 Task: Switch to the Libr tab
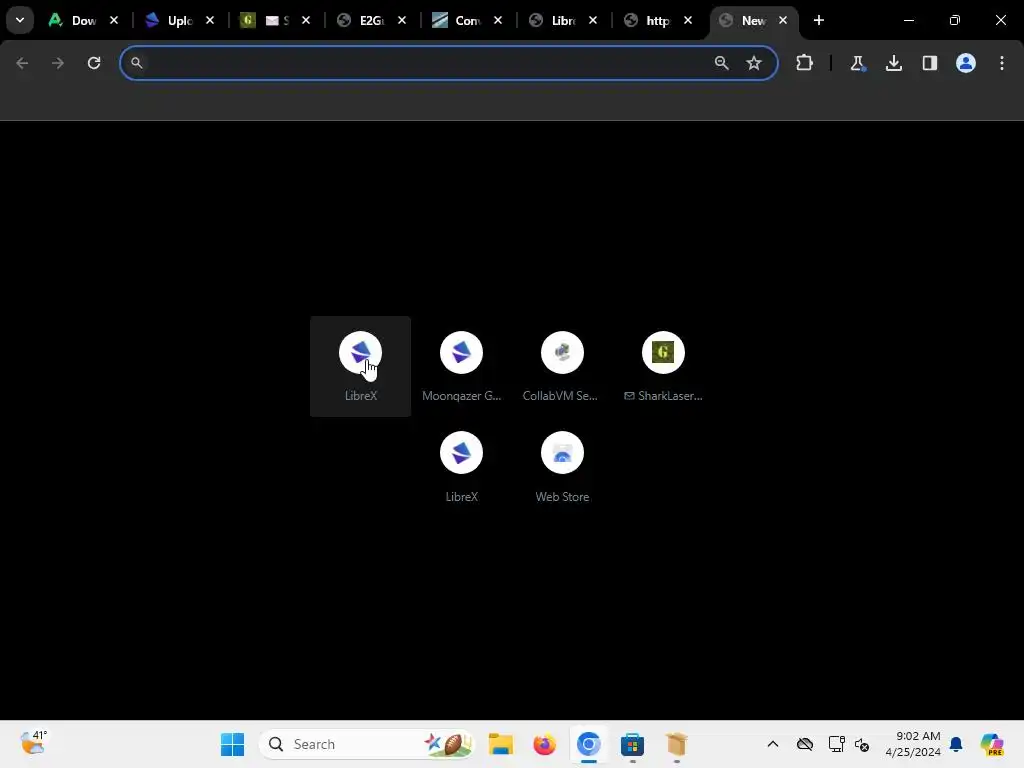[552, 20]
